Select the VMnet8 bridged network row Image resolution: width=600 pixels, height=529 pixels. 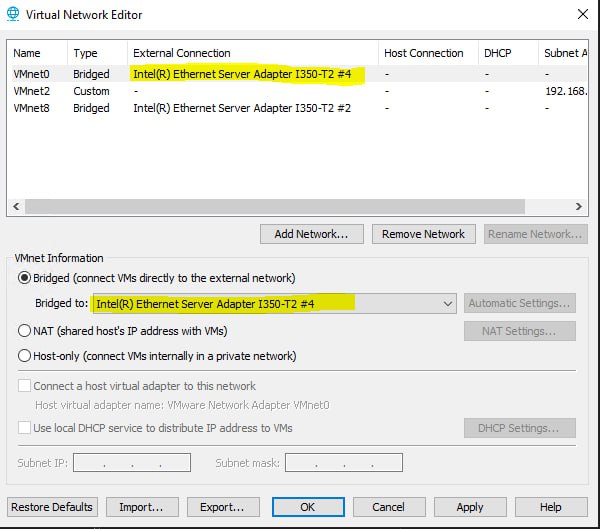297,108
